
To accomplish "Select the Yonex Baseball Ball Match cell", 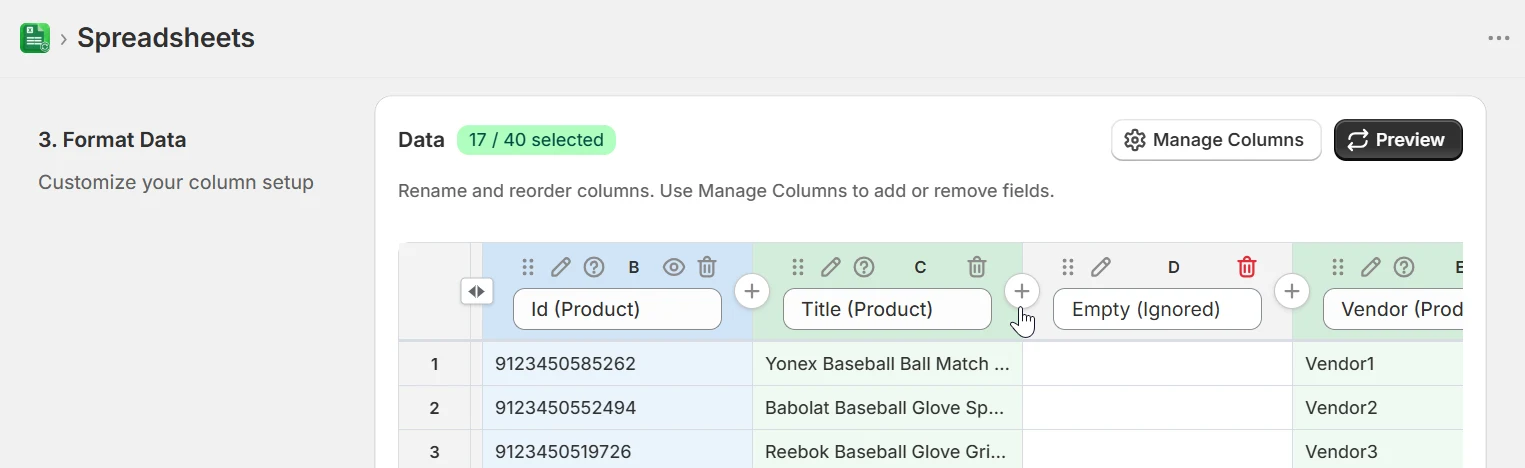I will [887, 364].
